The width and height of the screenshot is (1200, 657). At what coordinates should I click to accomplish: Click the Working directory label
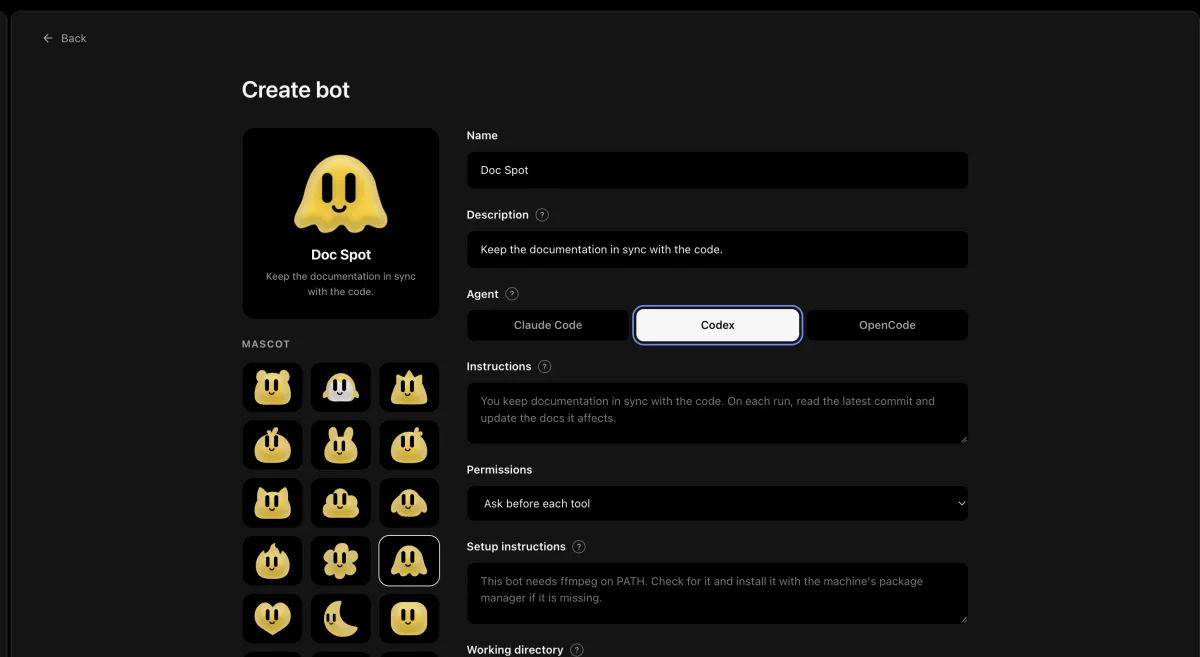(515, 650)
